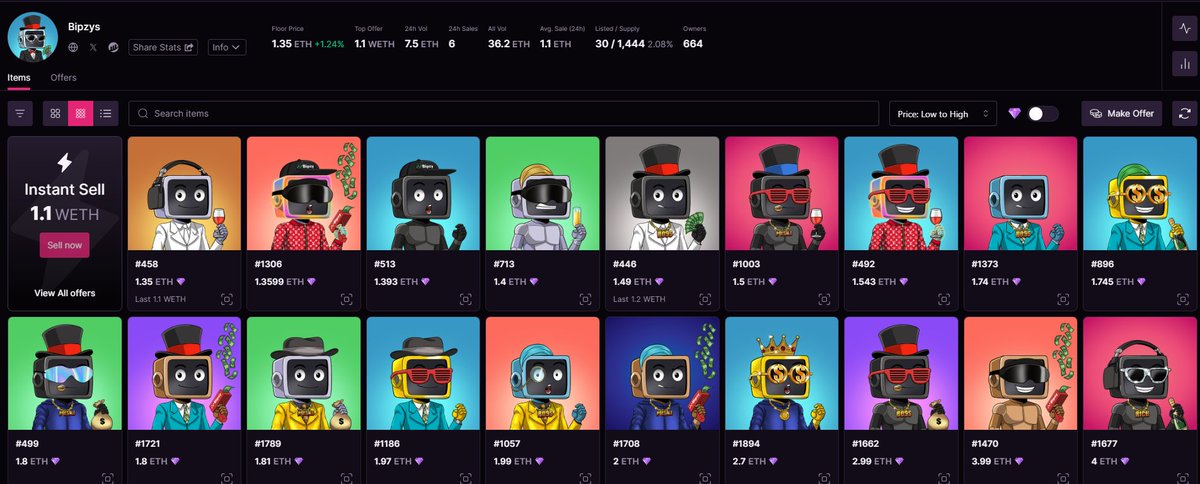Click the Sell now button
The image size is (1200, 484).
(x=64, y=245)
